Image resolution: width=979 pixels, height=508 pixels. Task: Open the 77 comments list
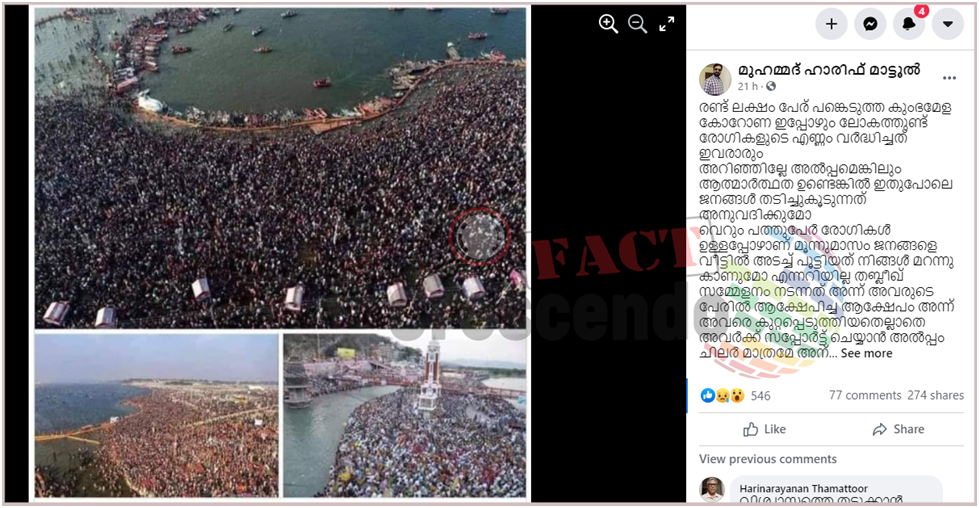pyautogui.click(x=865, y=395)
